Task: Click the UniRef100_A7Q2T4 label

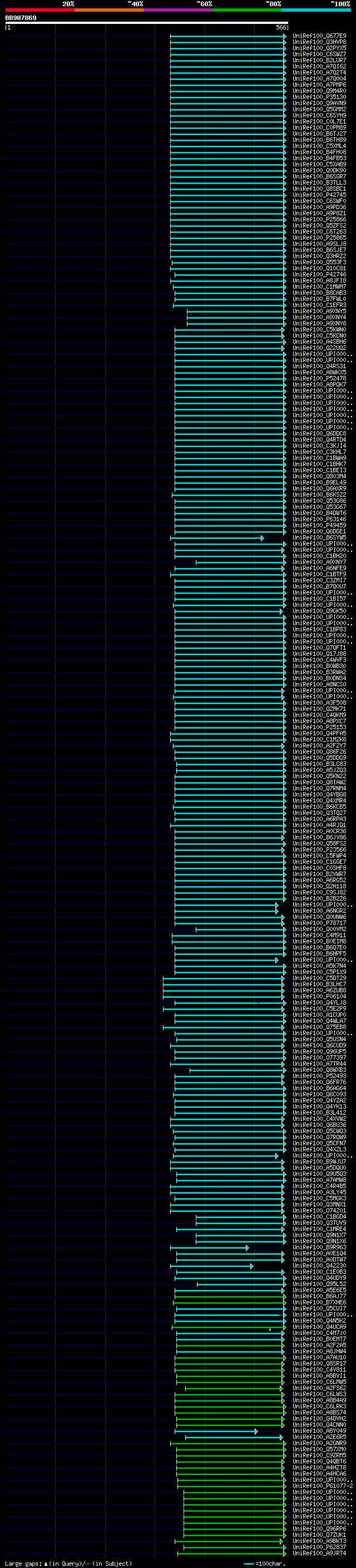Action: 319,72
